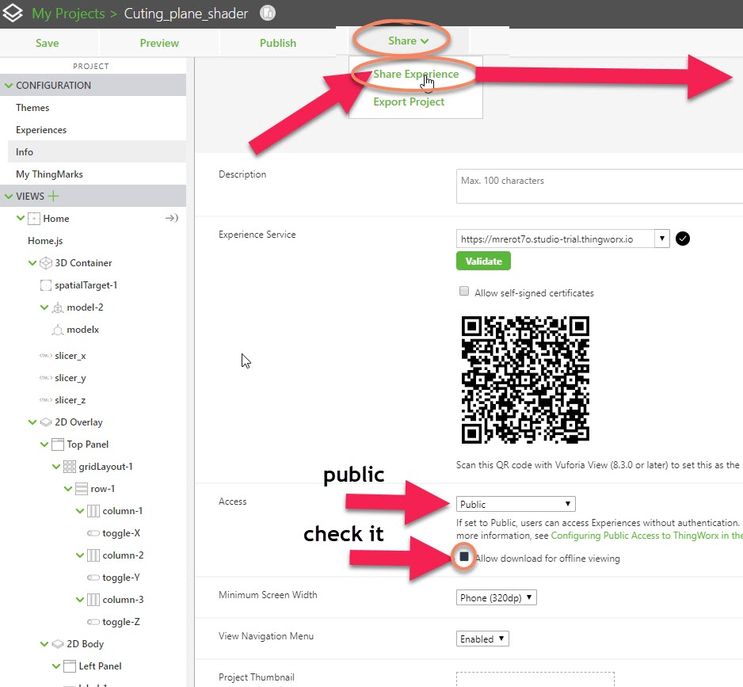Open the View Navigation Menu dropdown
Image resolution: width=743 pixels, height=687 pixels.
[482, 639]
